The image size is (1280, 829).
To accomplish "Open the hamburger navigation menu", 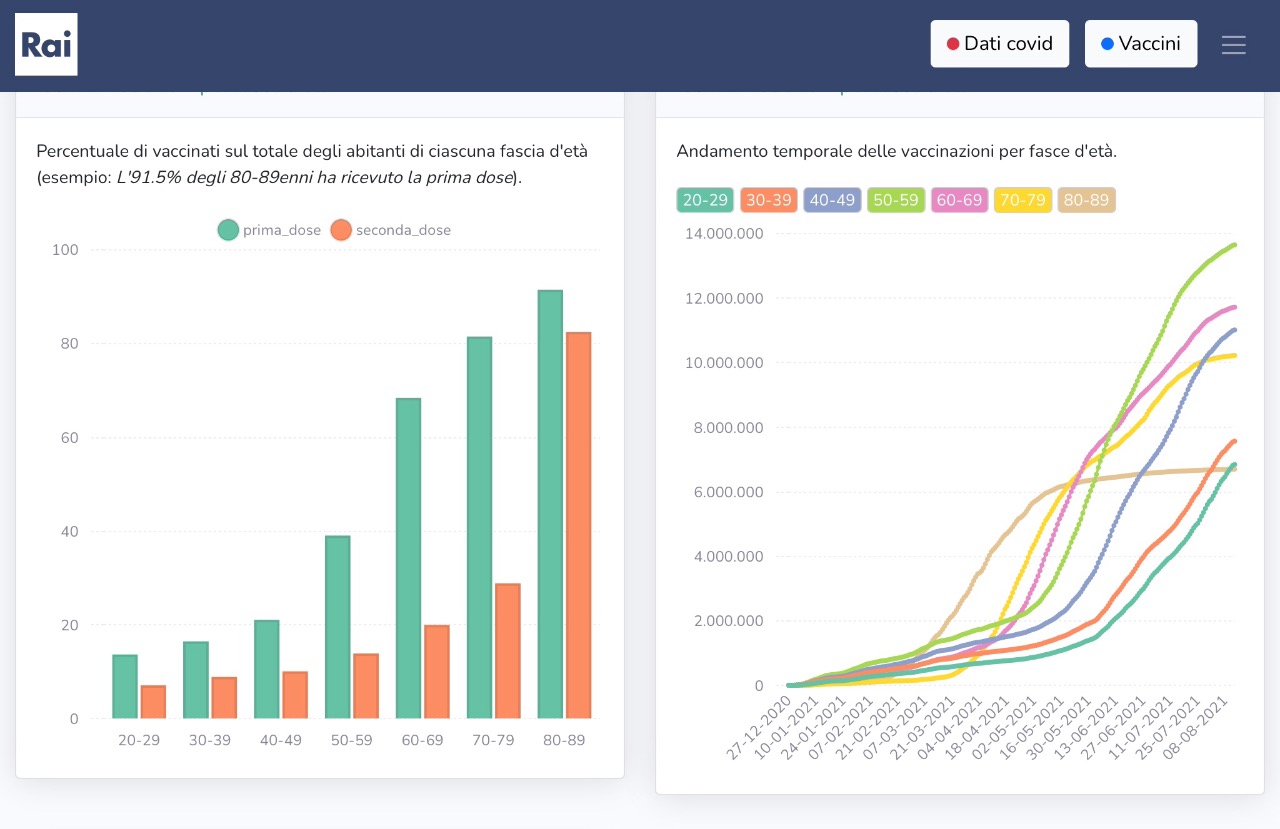I will (x=1234, y=45).
